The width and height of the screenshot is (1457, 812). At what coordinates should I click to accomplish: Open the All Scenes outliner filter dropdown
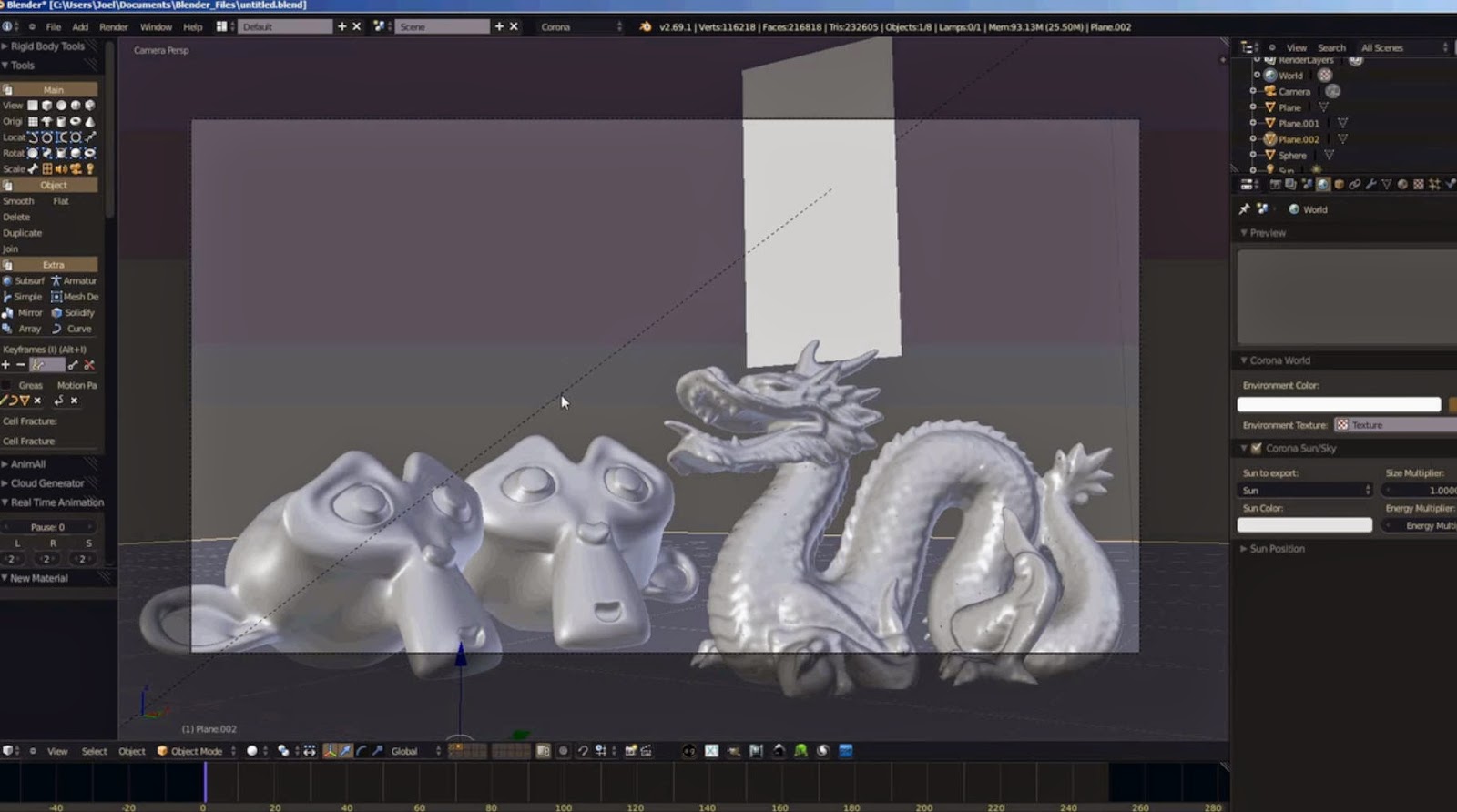[1403, 47]
